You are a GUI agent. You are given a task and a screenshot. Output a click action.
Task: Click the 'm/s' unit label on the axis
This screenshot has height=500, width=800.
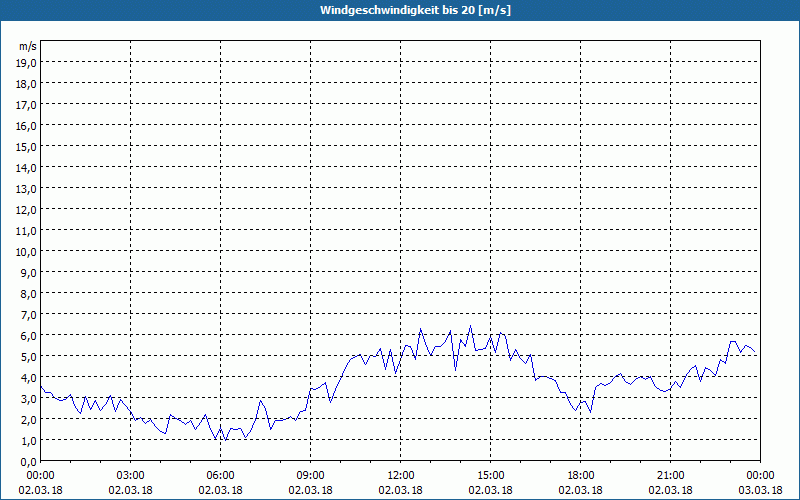28,46
